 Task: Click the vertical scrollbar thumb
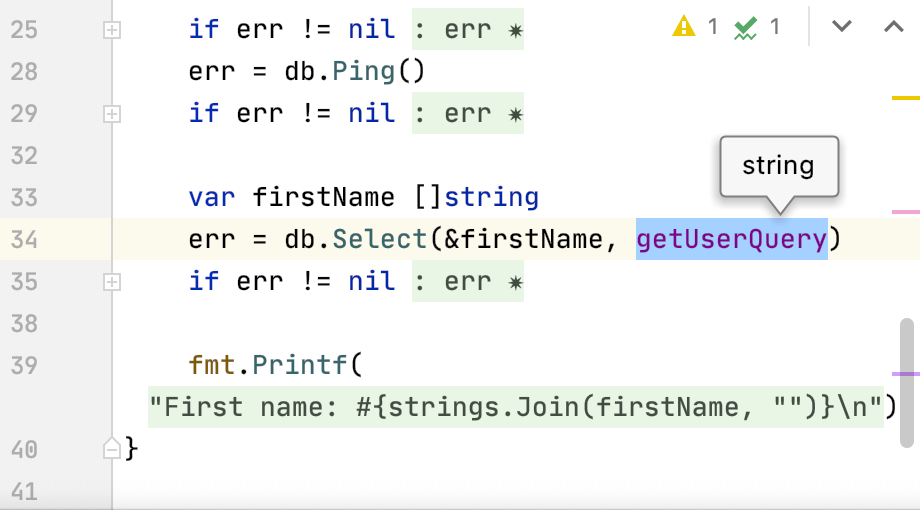click(907, 383)
